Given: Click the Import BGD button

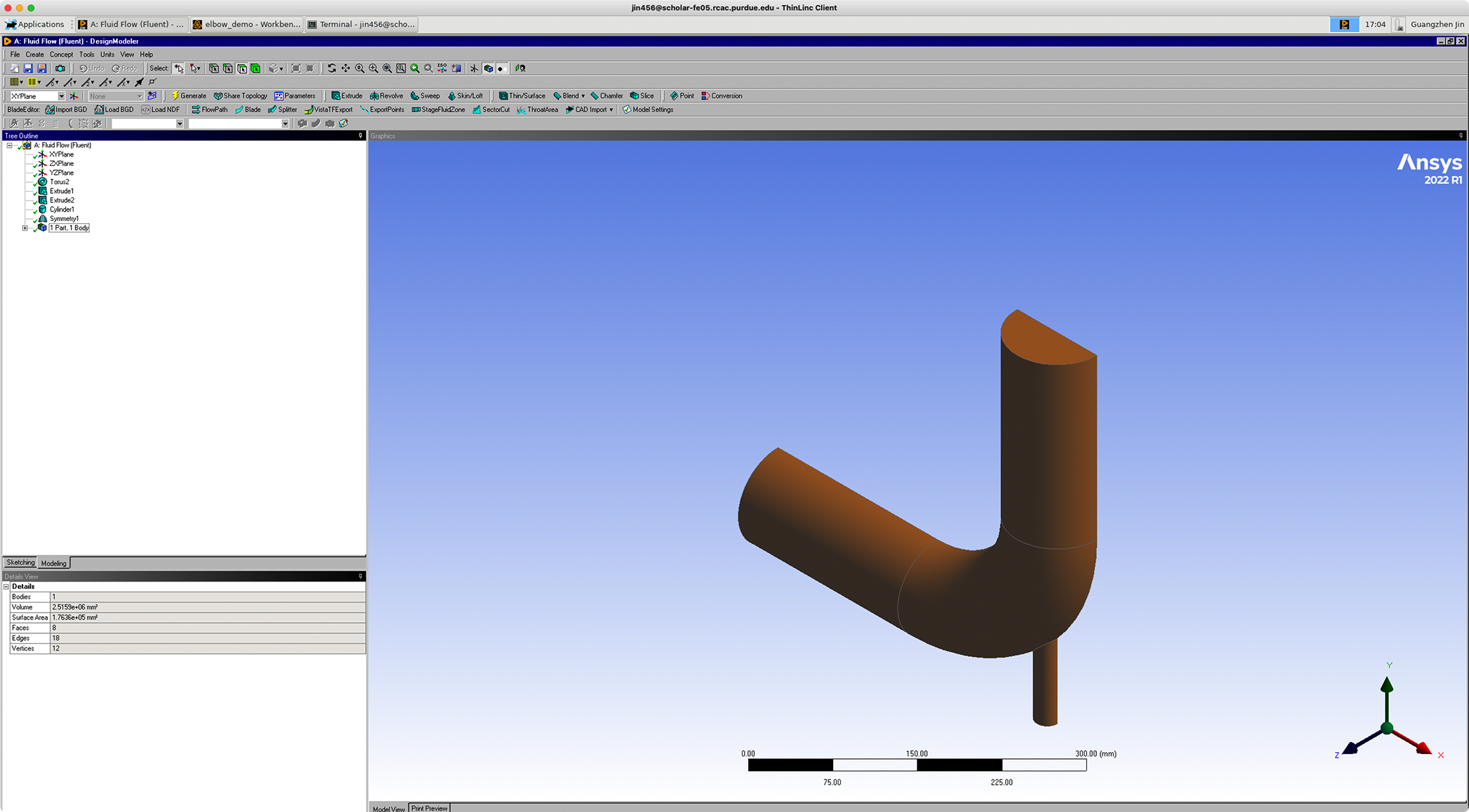Looking at the screenshot, I should 67,109.
